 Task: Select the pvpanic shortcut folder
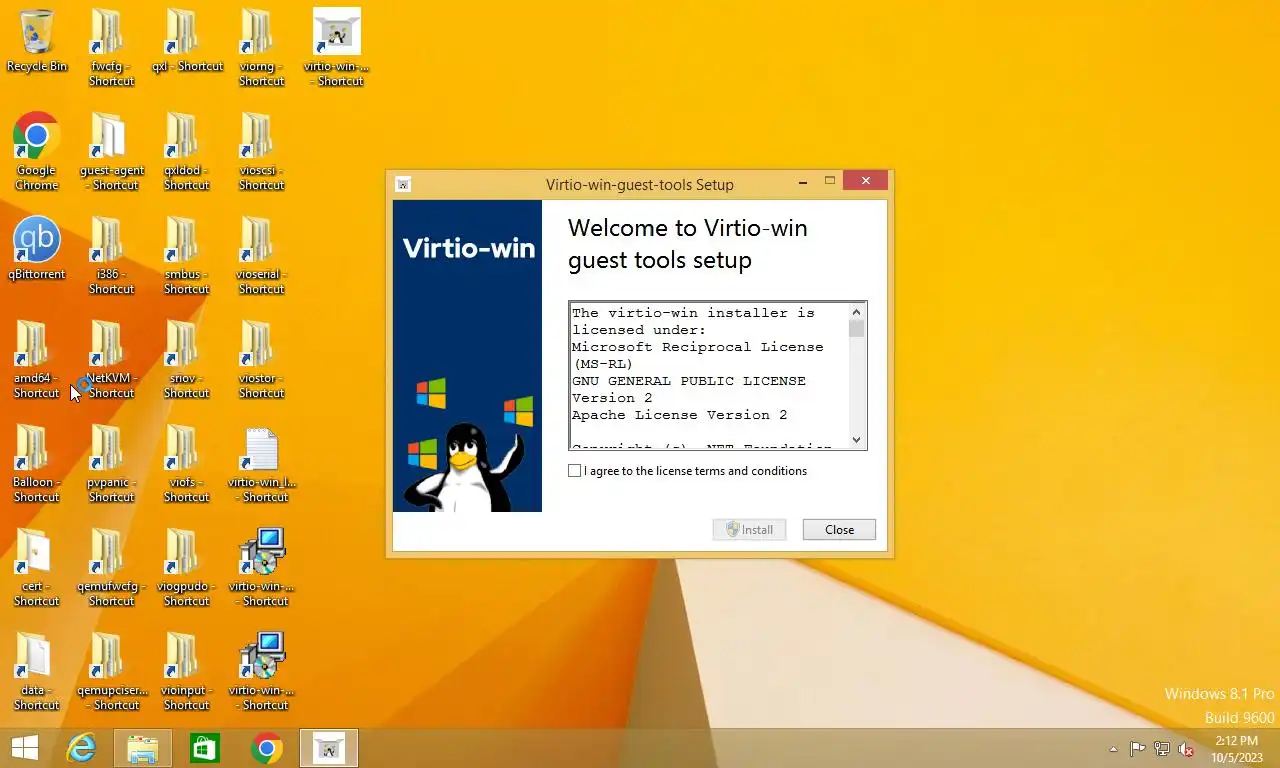click(111, 464)
